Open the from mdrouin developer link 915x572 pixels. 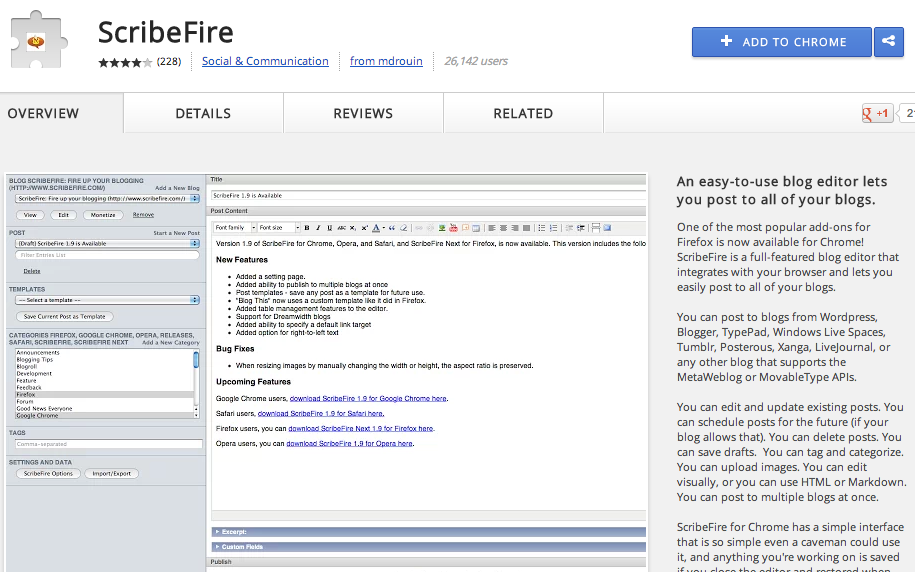[x=386, y=61]
